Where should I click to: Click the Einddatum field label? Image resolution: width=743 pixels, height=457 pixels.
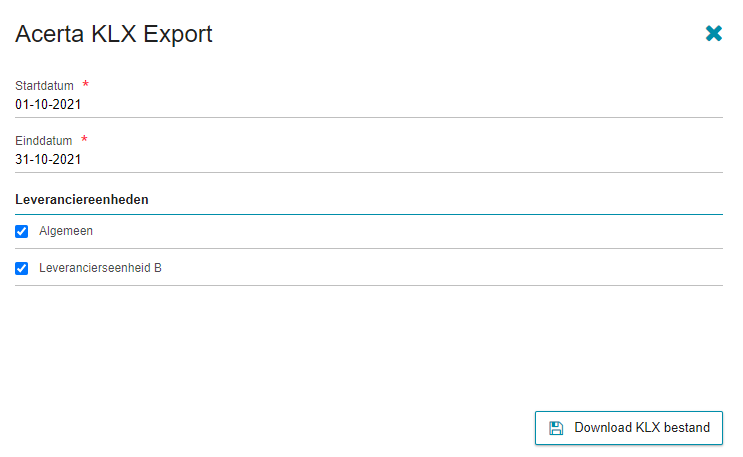(44, 141)
